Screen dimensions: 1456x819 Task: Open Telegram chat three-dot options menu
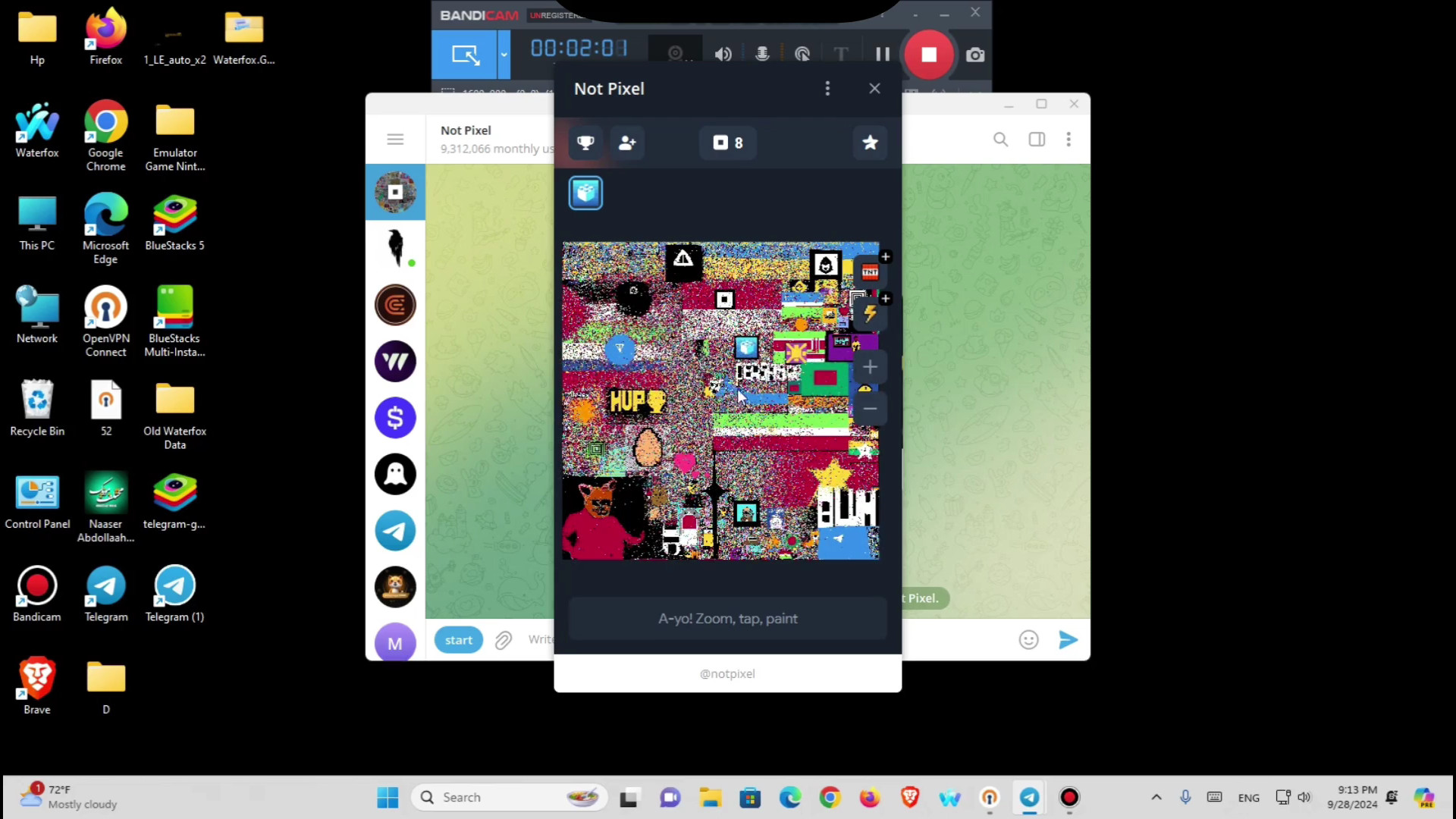1068,140
